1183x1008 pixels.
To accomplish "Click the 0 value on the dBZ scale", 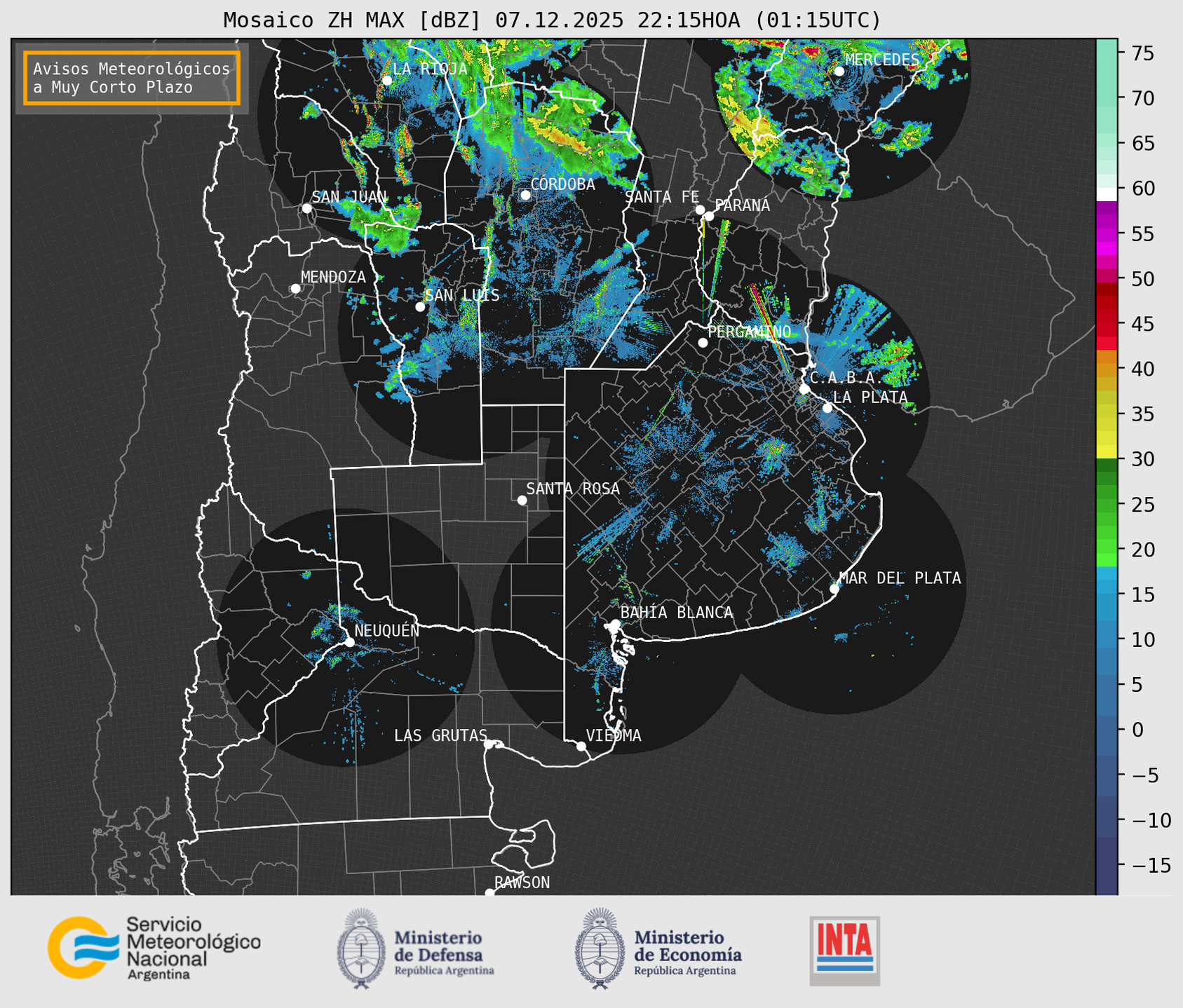I will (x=1137, y=730).
